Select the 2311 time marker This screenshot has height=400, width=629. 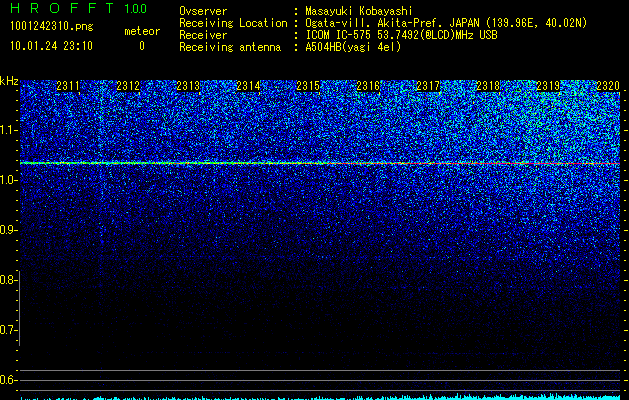pyautogui.click(x=68, y=86)
